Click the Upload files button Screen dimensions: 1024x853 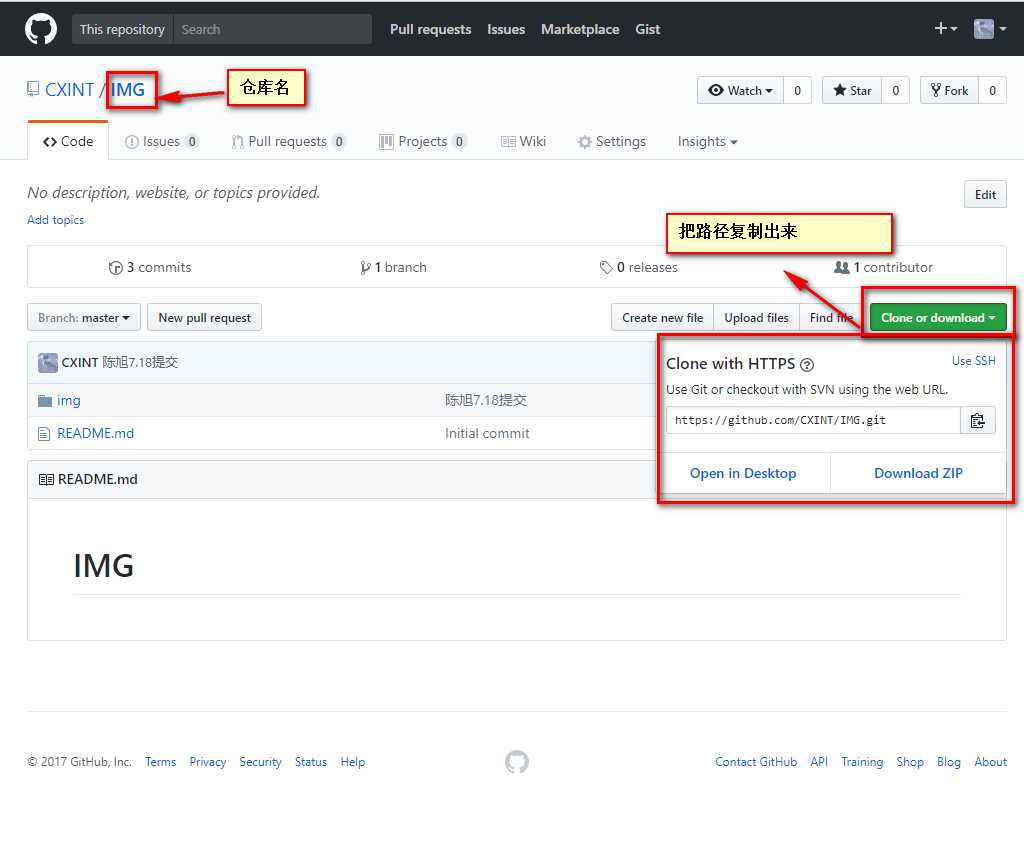point(756,317)
